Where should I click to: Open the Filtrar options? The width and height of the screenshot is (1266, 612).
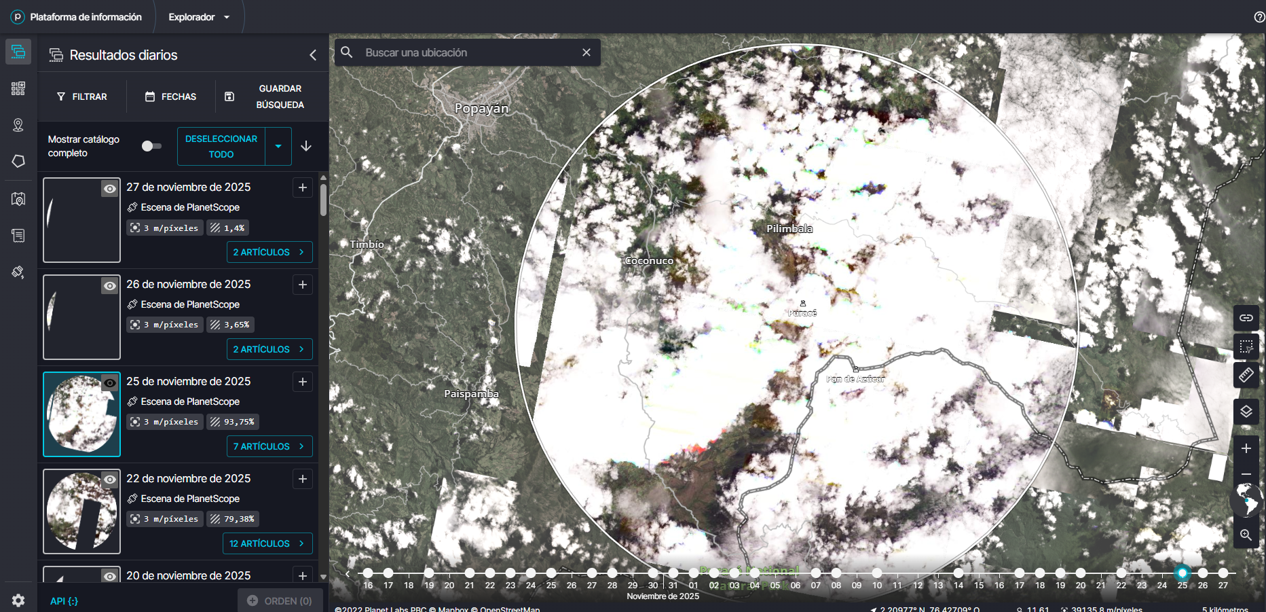point(82,97)
